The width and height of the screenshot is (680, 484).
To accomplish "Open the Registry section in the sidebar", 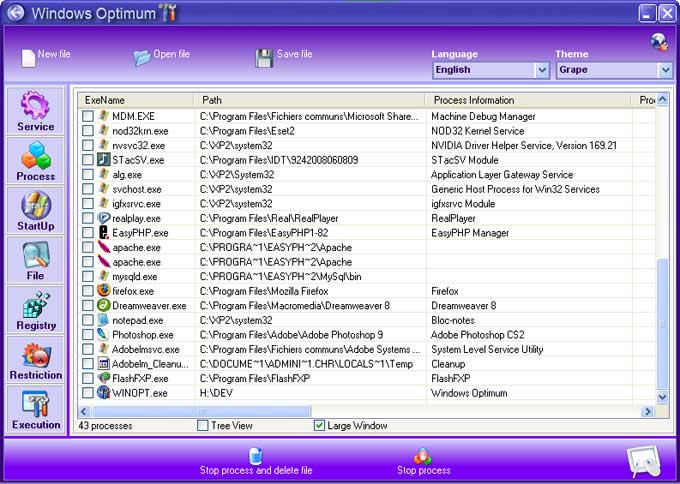I will pos(36,310).
